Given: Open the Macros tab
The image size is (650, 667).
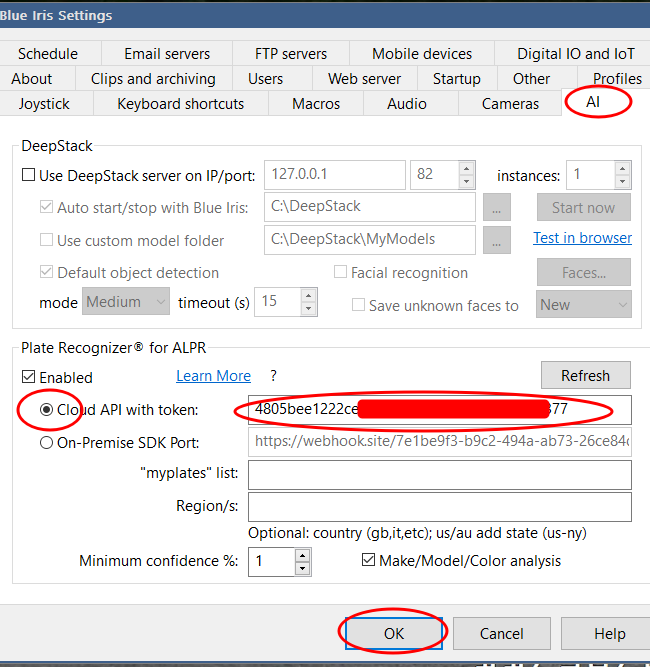Looking at the screenshot, I should tap(316, 104).
